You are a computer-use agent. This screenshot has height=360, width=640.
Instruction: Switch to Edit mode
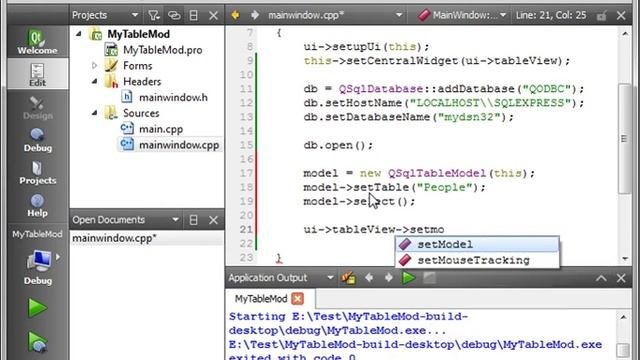click(x=38, y=74)
